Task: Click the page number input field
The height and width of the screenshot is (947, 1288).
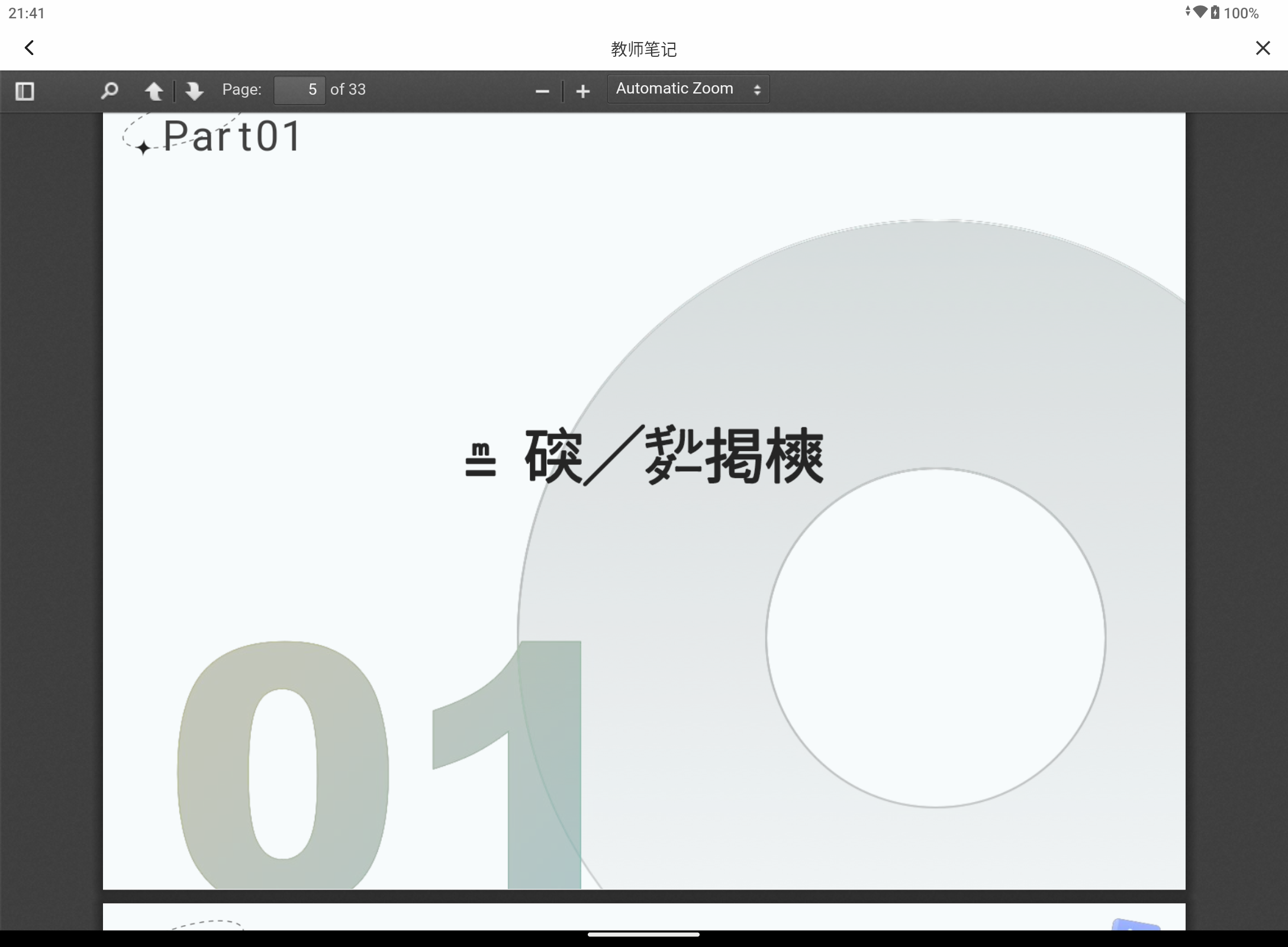Action: tap(300, 90)
